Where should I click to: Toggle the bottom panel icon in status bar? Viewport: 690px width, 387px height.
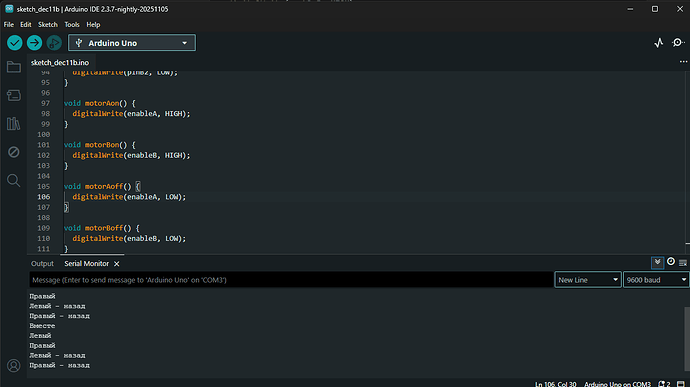tap(681, 384)
